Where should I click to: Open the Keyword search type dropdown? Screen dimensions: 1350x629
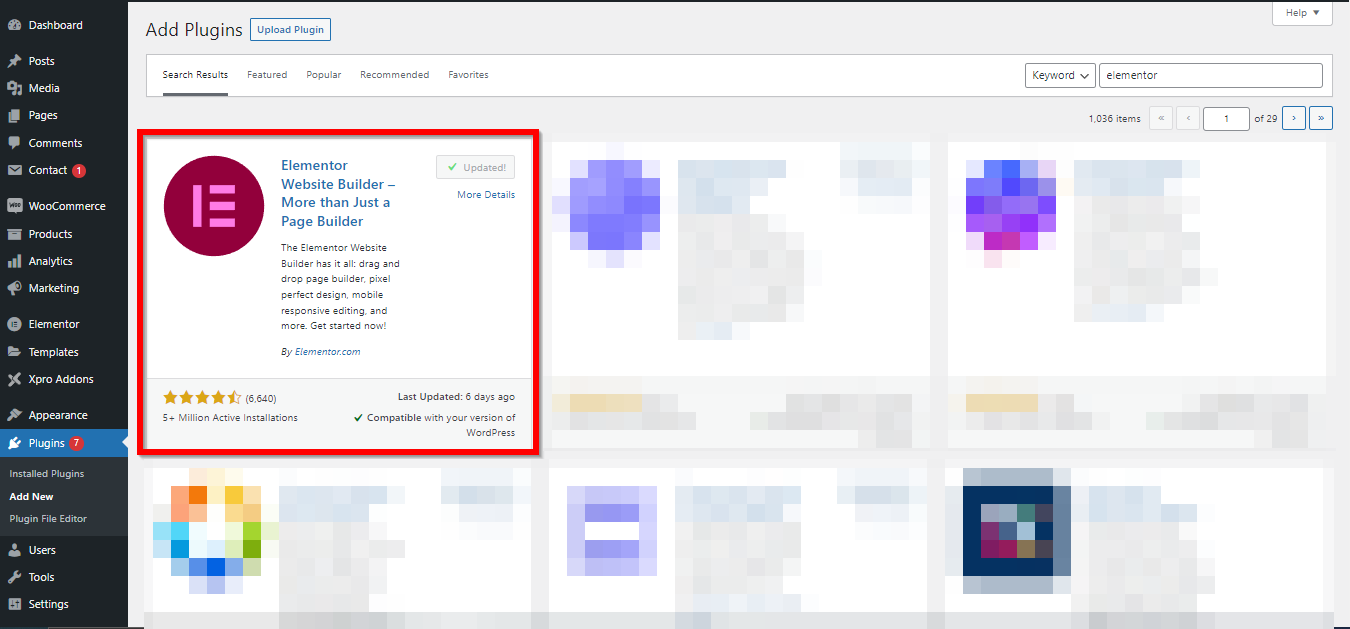[x=1060, y=75]
